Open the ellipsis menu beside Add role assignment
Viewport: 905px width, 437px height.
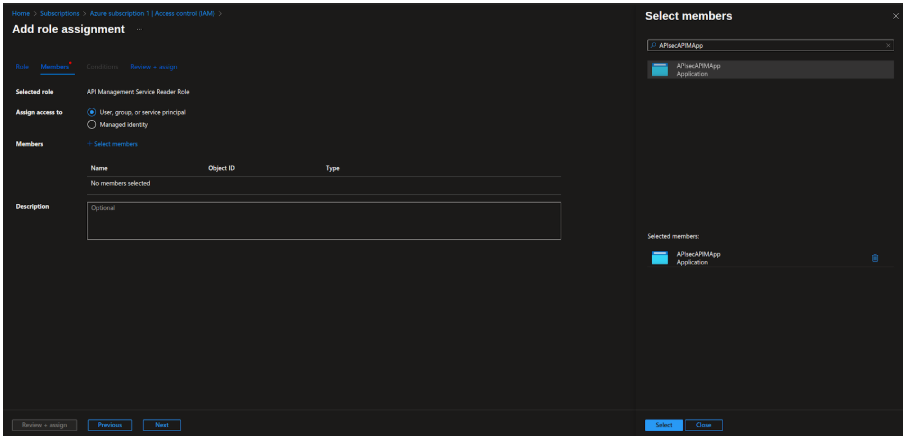[139, 29]
